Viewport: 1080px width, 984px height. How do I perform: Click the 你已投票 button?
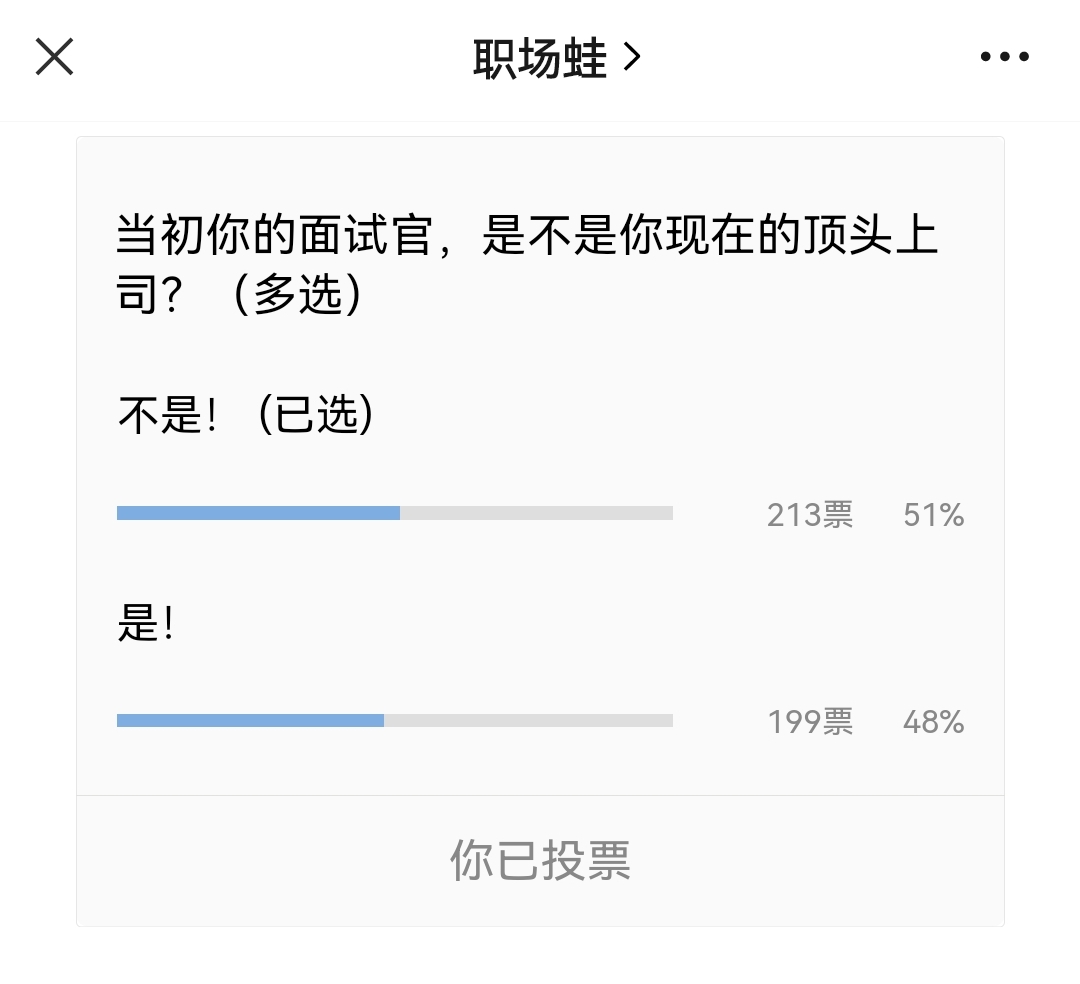[x=540, y=861]
